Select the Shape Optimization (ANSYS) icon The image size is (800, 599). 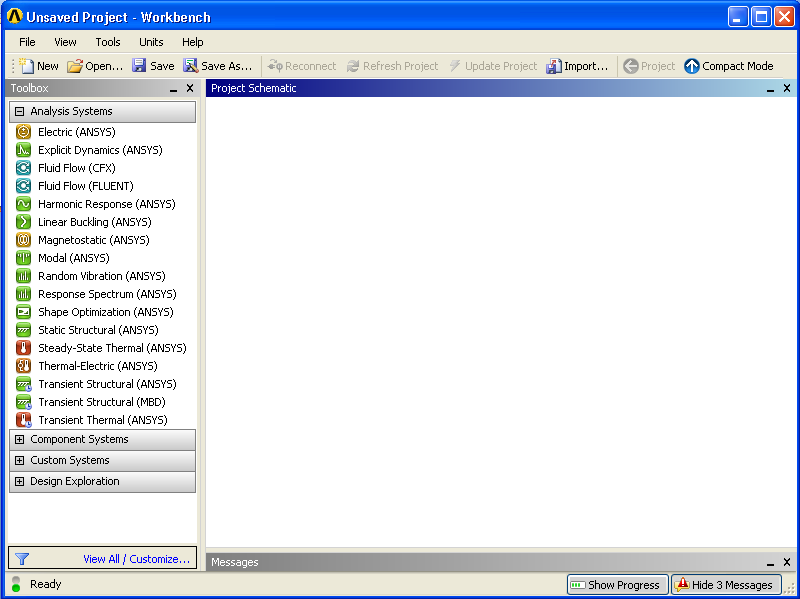pyautogui.click(x=23, y=312)
